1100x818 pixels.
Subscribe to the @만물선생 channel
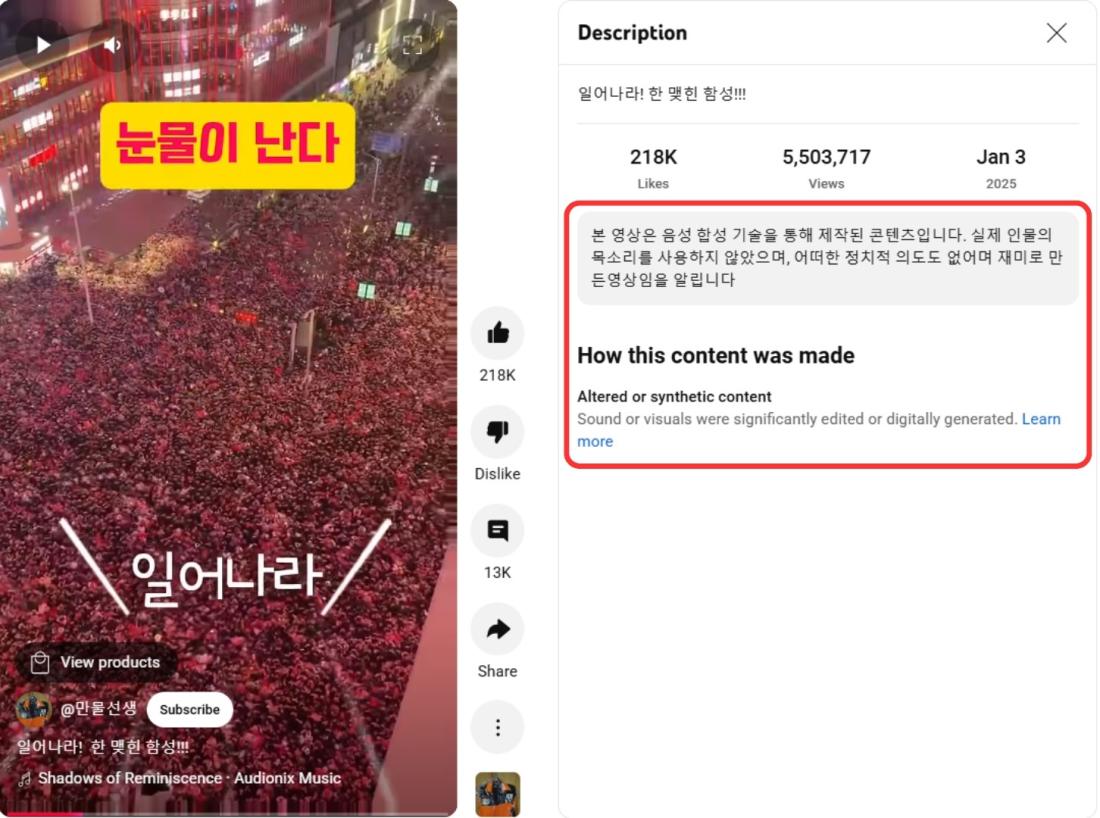(189, 709)
